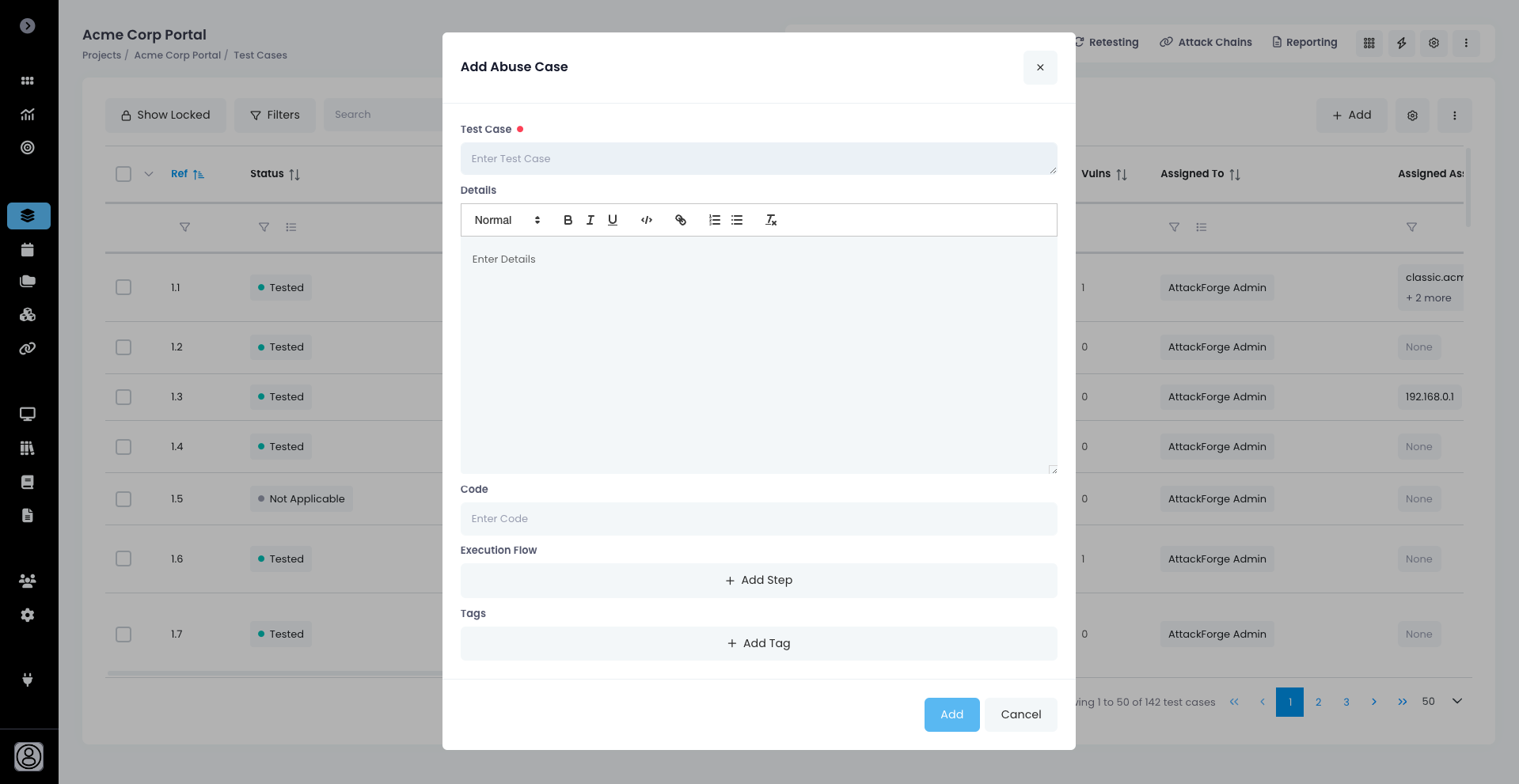Focus the Enter Test Case field
This screenshot has height=784, width=1519.
[x=758, y=158]
